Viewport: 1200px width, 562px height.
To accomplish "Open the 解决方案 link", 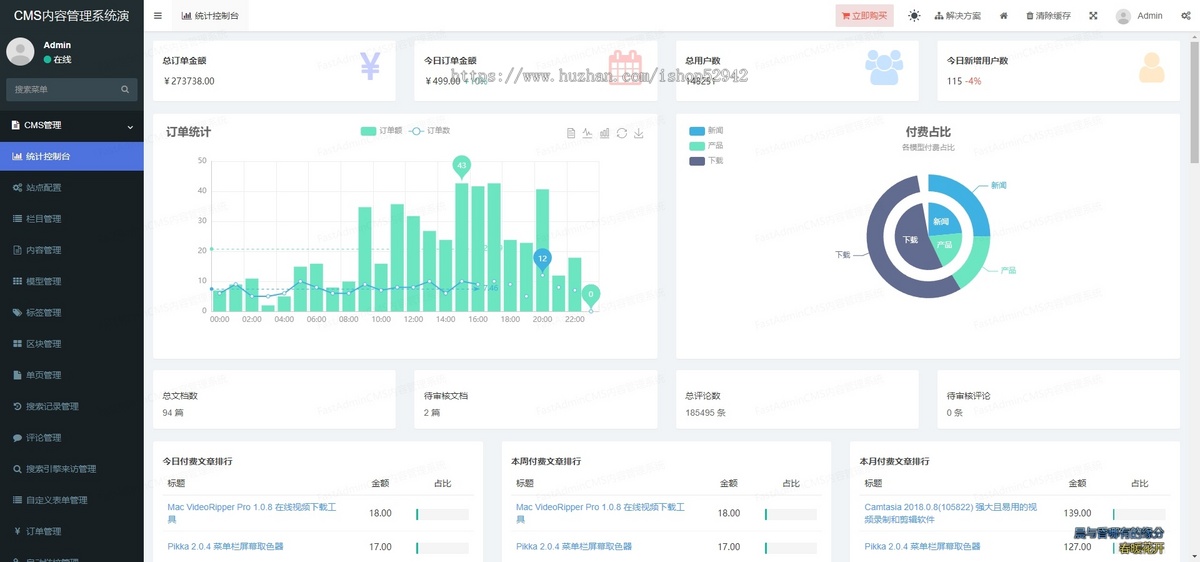I will [x=957, y=16].
